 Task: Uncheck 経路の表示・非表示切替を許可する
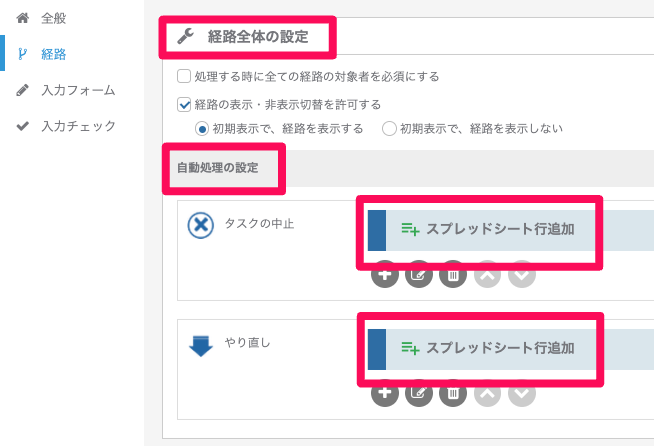point(184,104)
